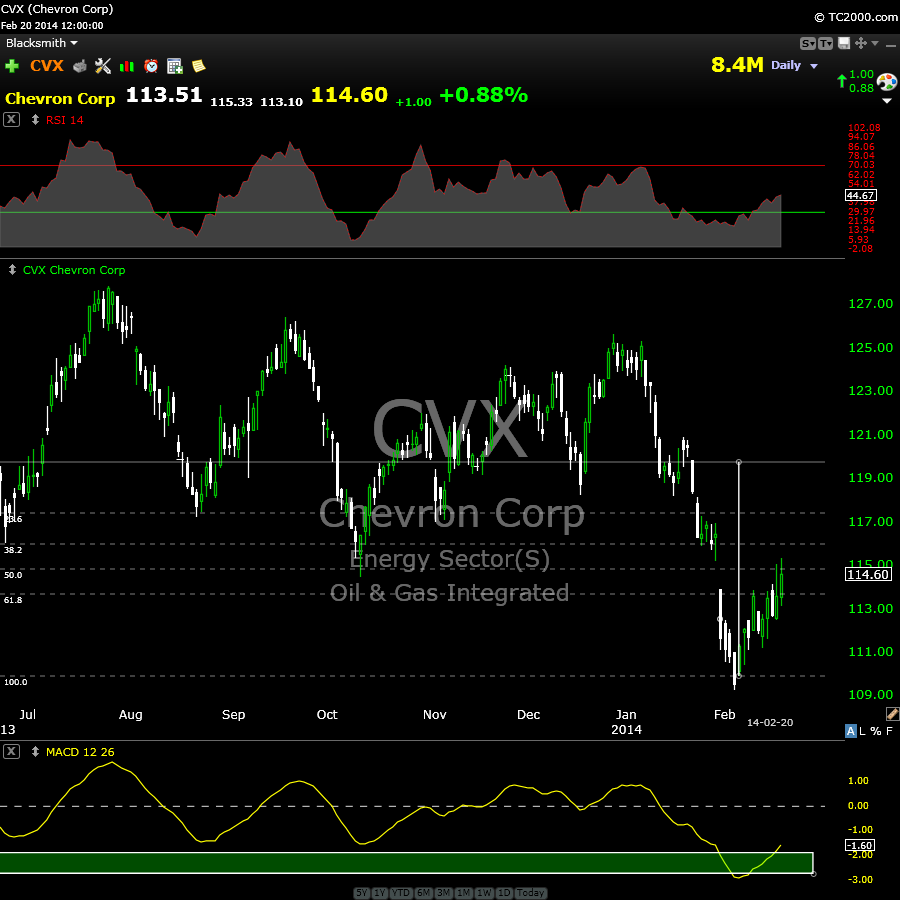The width and height of the screenshot is (900, 900).
Task: Select the 1D time range
Action: (503, 893)
